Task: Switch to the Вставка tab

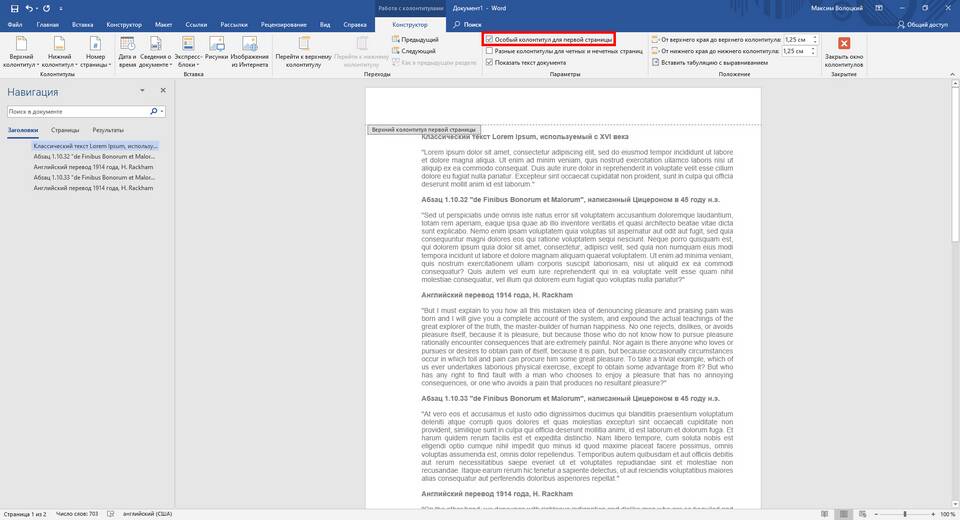Action: tap(83, 24)
